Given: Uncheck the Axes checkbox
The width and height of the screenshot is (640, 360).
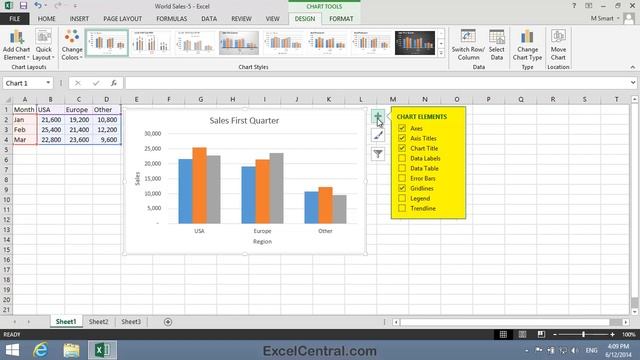Looking at the screenshot, I should (402, 128).
